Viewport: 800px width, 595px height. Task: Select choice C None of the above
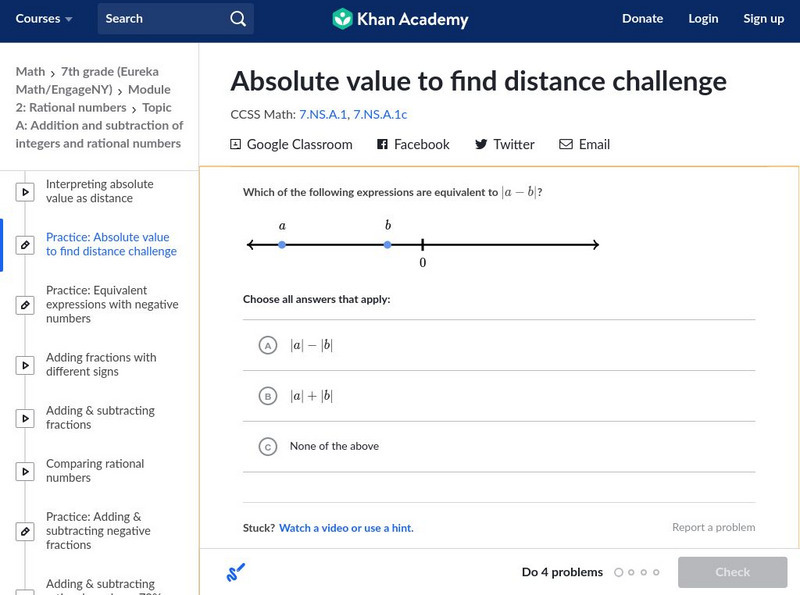coord(267,447)
